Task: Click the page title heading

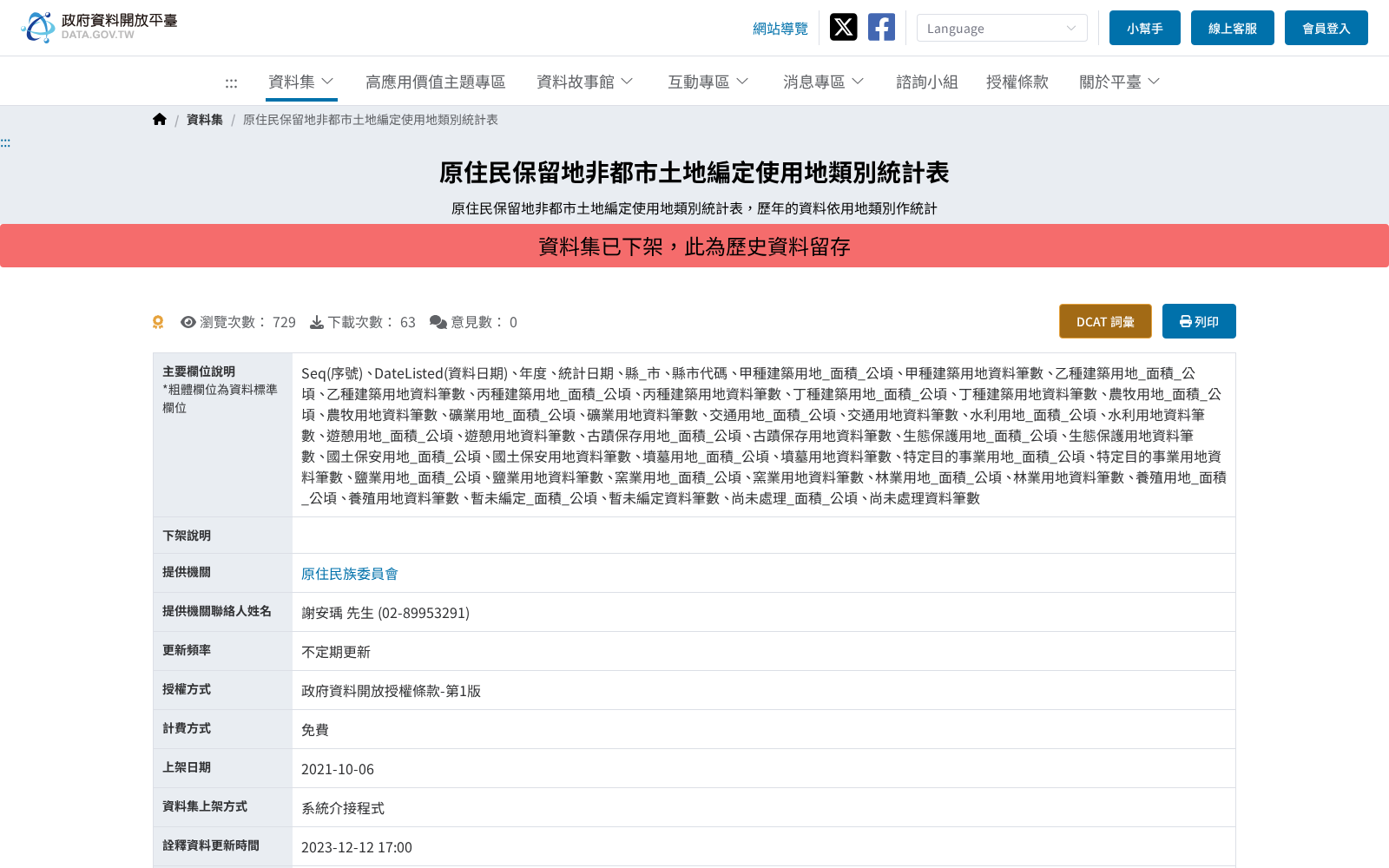Action: [694, 173]
